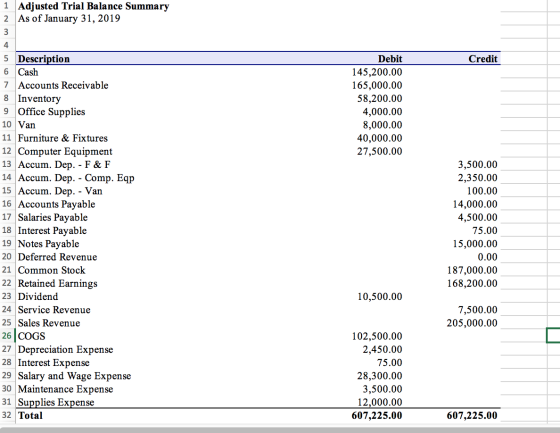Select Accounts Receivable debit 165,000.00
This screenshot has width=560, height=433.
[x=377, y=85]
